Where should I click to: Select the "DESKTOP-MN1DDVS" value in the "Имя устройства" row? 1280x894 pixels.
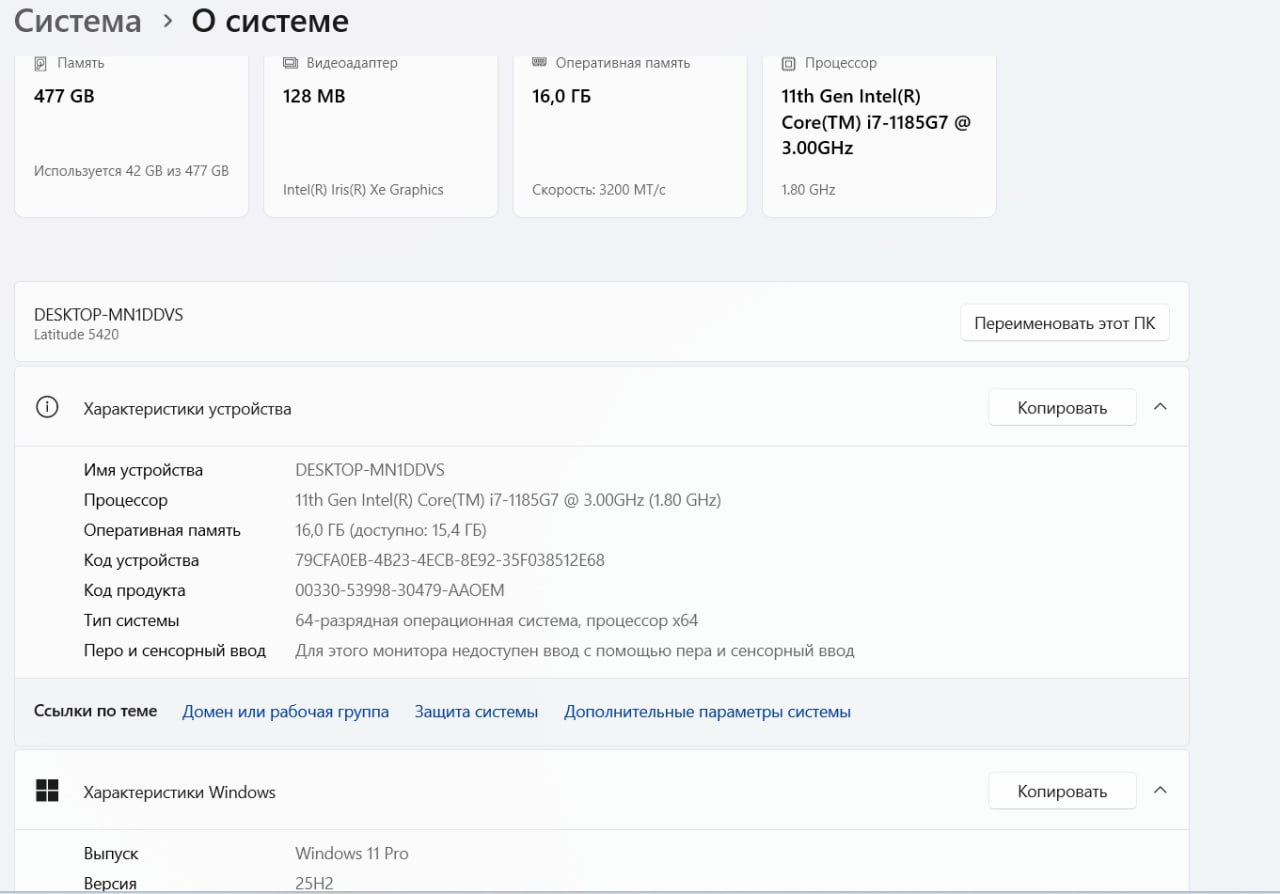click(x=370, y=470)
